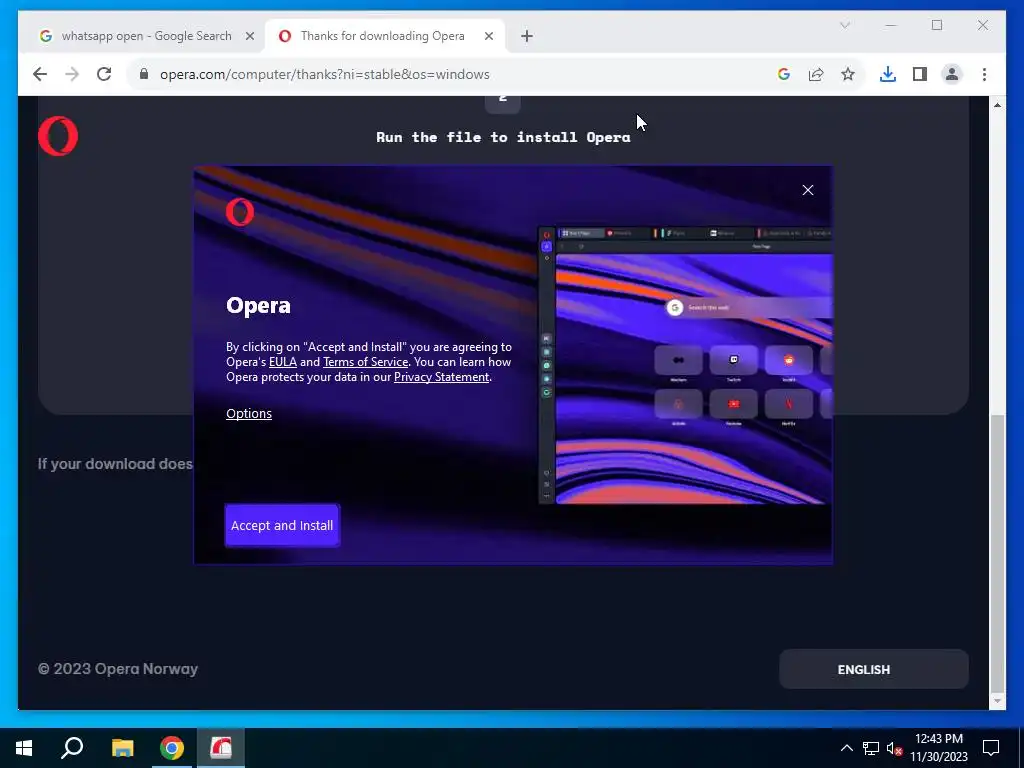This screenshot has width=1024, height=768.
Task: Open the Windows notification center
Action: (991, 748)
